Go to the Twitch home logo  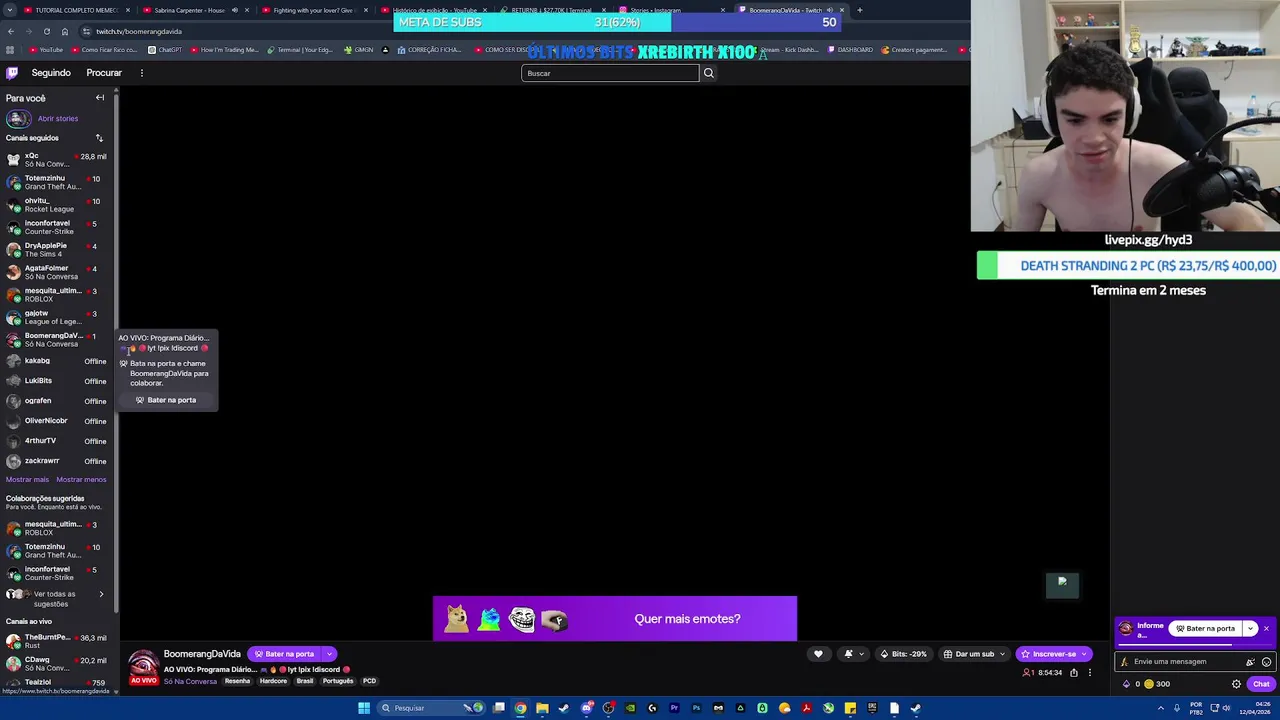[12, 73]
